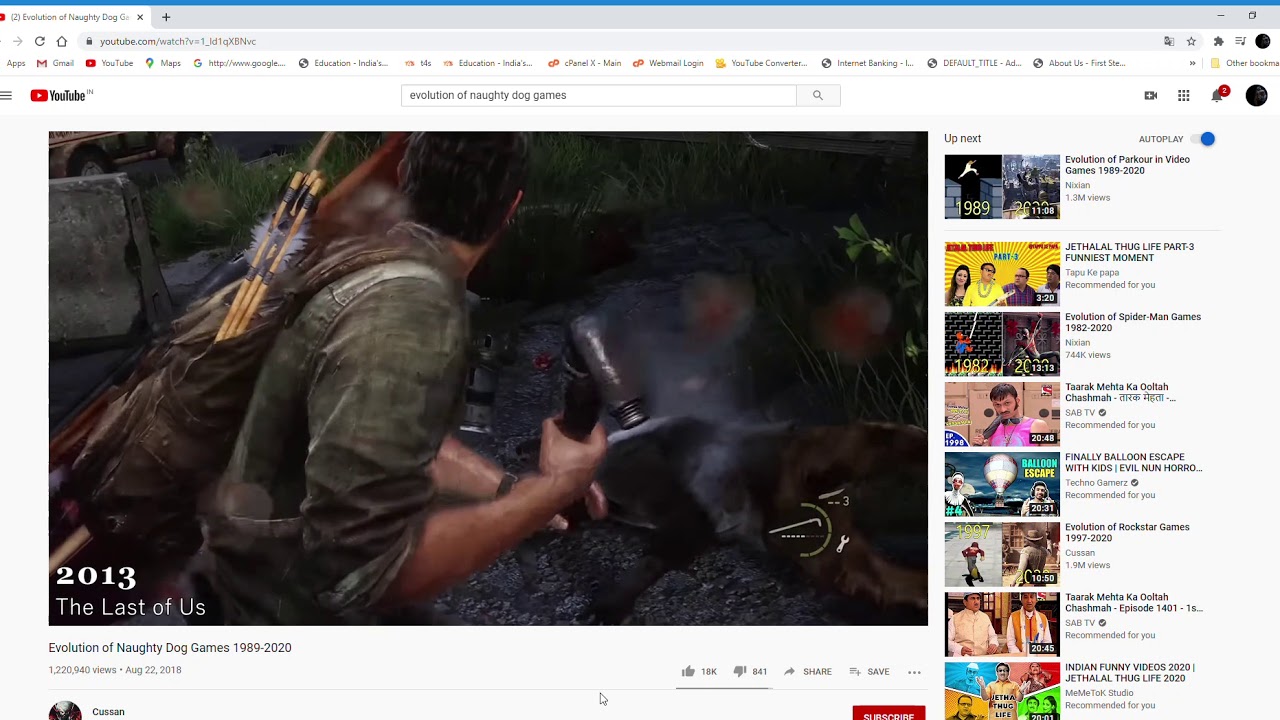Open the YouTube account avatar menu
The image size is (1280, 720).
(x=1257, y=95)
